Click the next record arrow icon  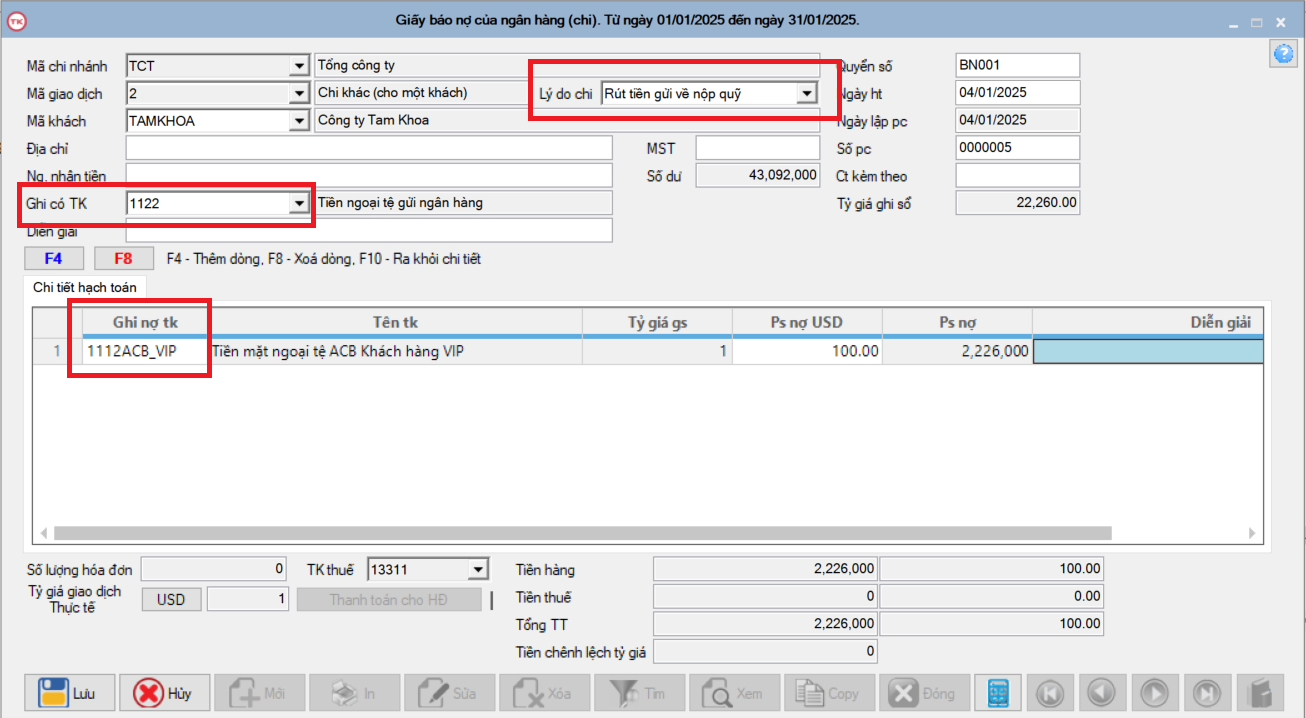click(x=1154, y=692)
